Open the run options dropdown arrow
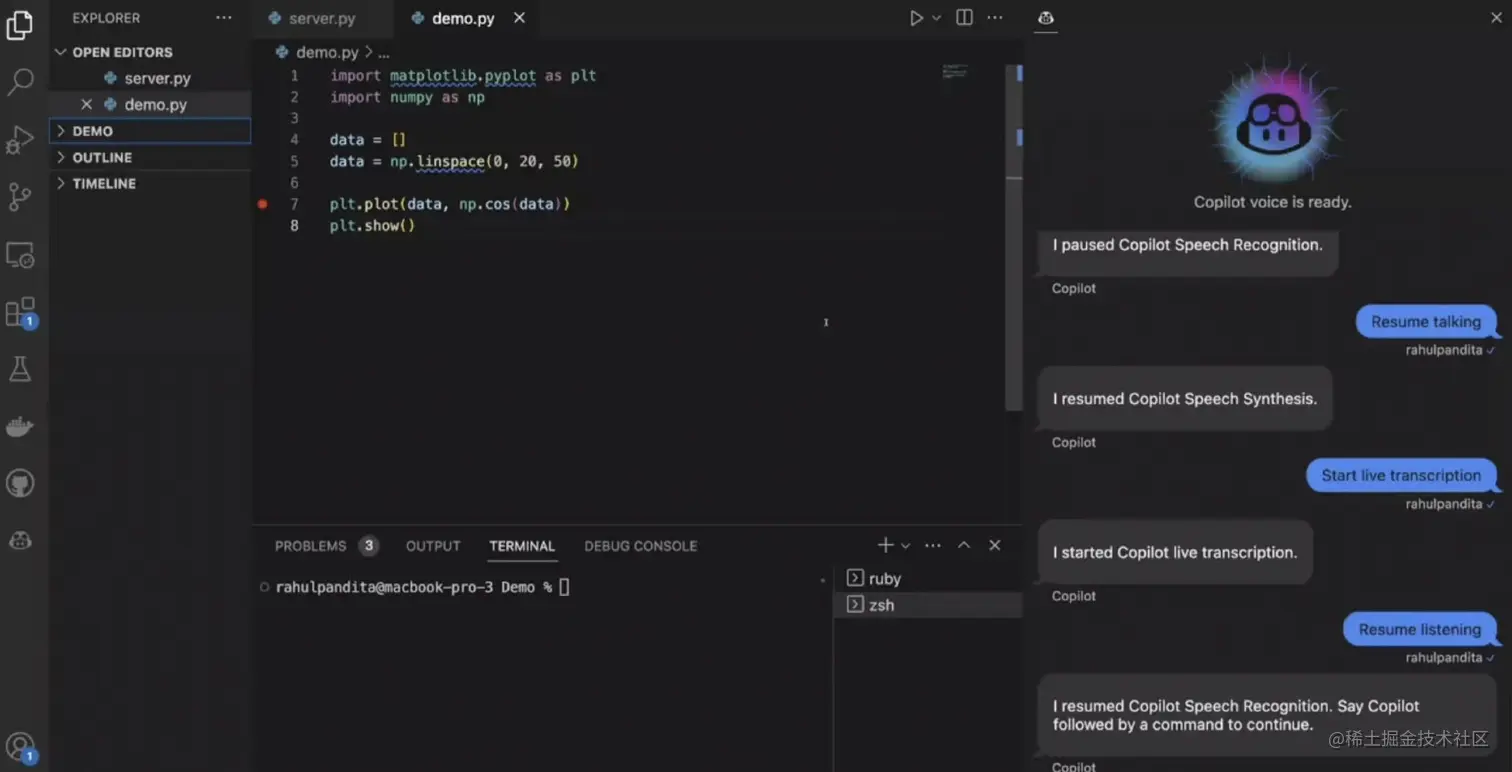 click(x=937, y=18)
